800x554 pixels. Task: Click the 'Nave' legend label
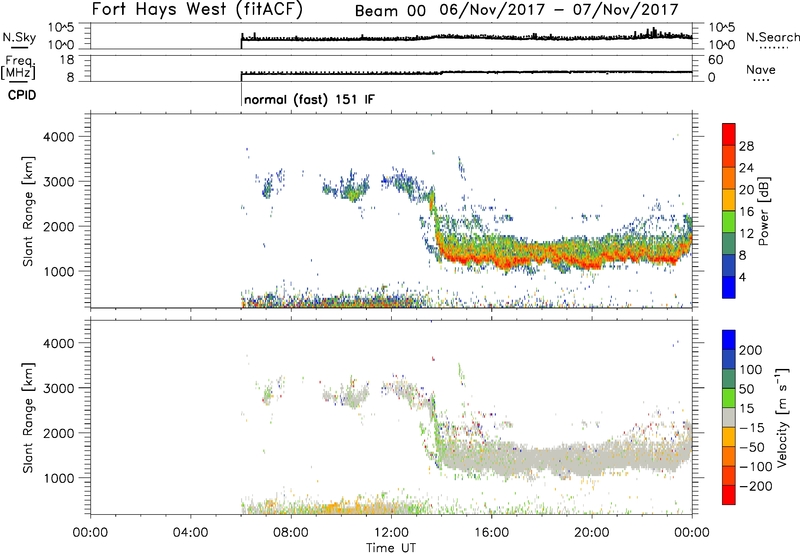(761, 69)
